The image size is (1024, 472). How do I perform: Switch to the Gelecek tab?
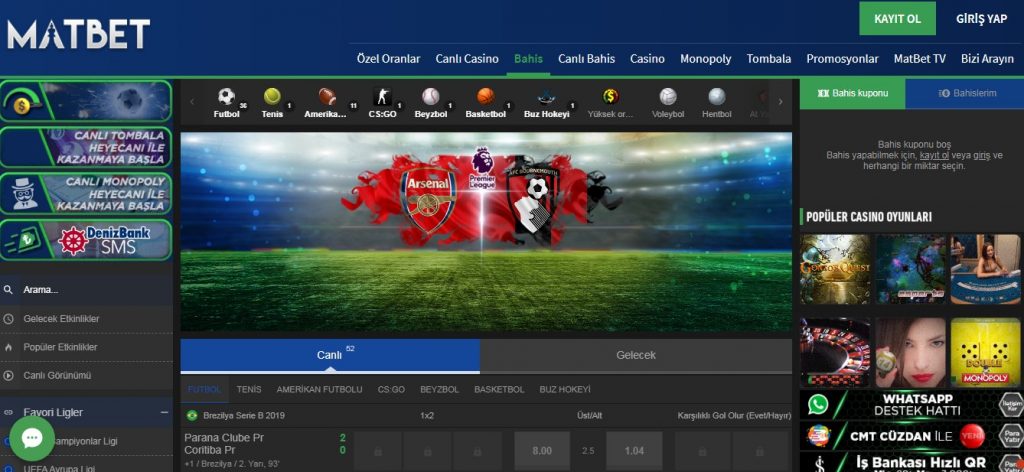[x=636, y=355]
